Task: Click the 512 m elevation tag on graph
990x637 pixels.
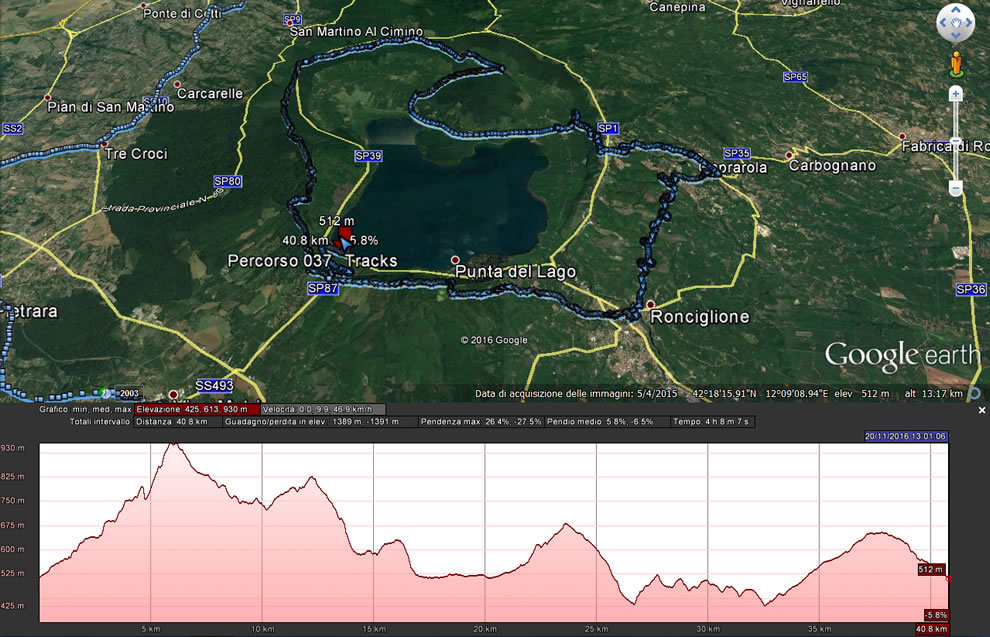Action: 930,569
